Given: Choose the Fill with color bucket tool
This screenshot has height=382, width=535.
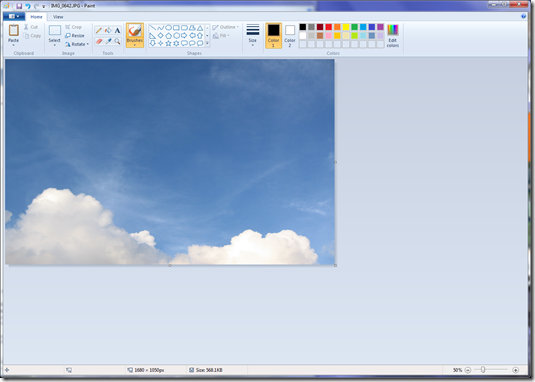Looking at the screenshot, I should [x=108, y=31].
